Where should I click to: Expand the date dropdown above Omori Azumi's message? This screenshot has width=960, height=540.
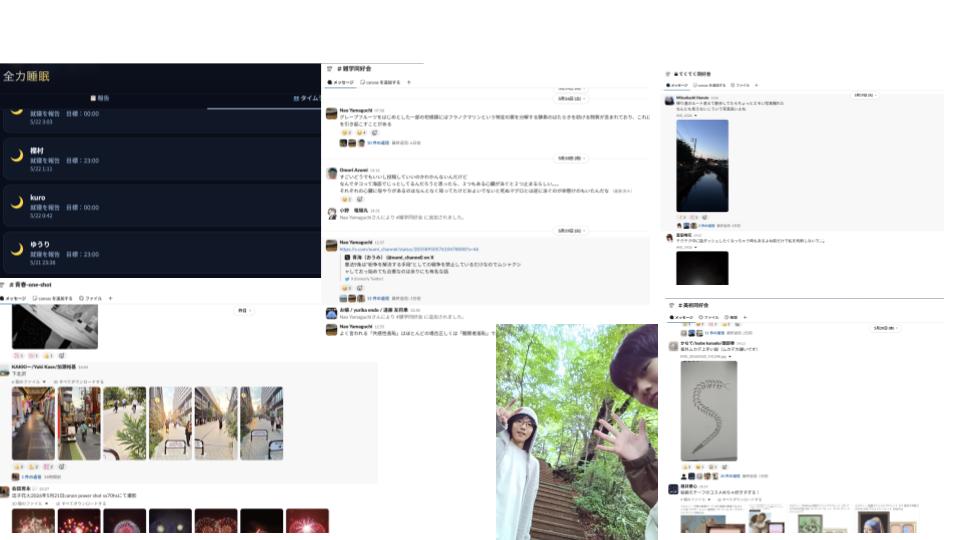click(569, 158)
